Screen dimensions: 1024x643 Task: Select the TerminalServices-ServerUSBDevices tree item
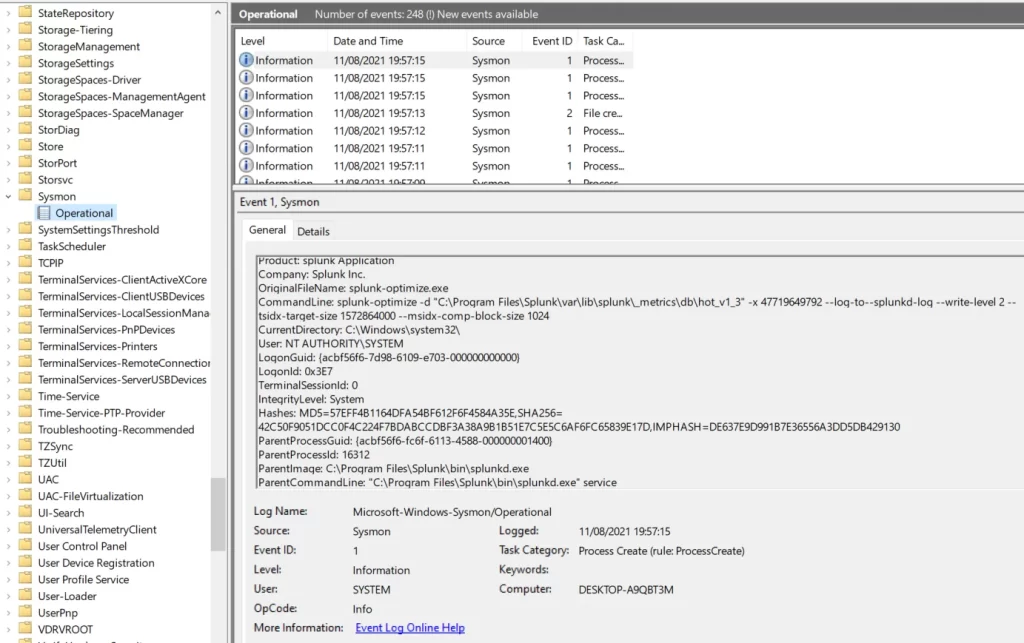pos(122,379)
